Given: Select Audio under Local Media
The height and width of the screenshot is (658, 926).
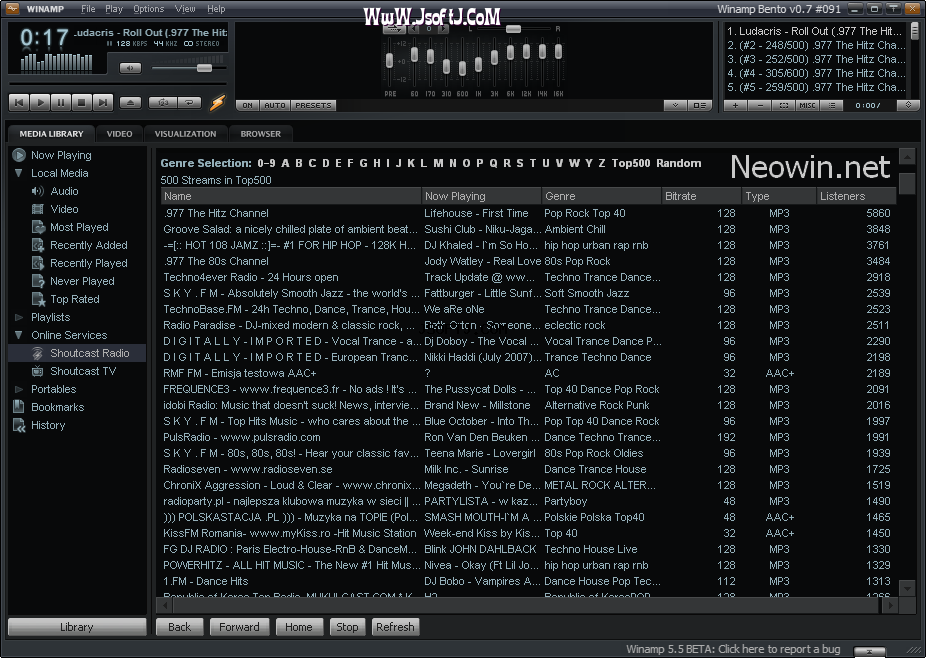Looking at the screenshot, I should (x=64, y=191).
